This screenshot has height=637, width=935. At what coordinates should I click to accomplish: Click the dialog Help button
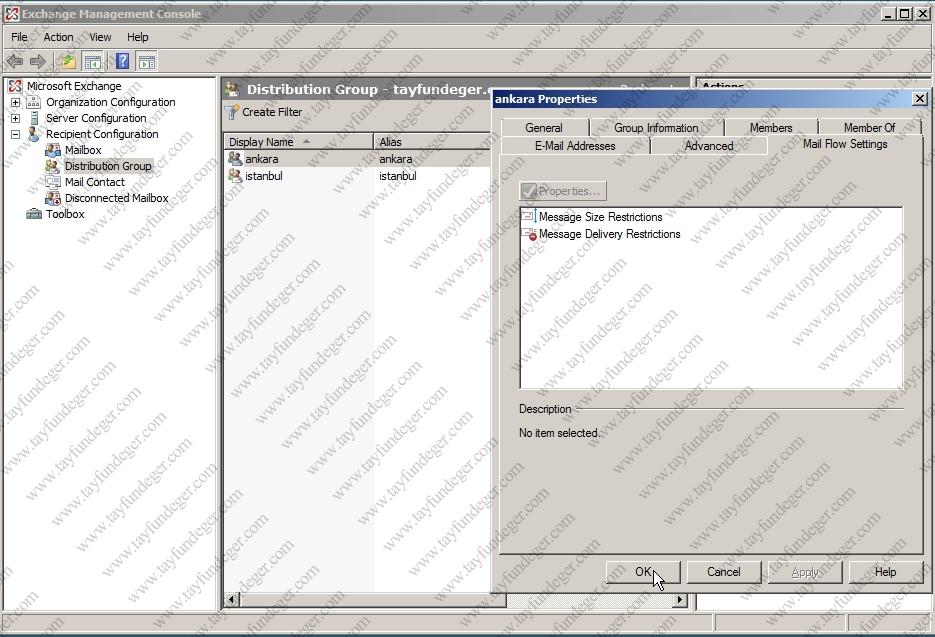[x=886, y=572]
